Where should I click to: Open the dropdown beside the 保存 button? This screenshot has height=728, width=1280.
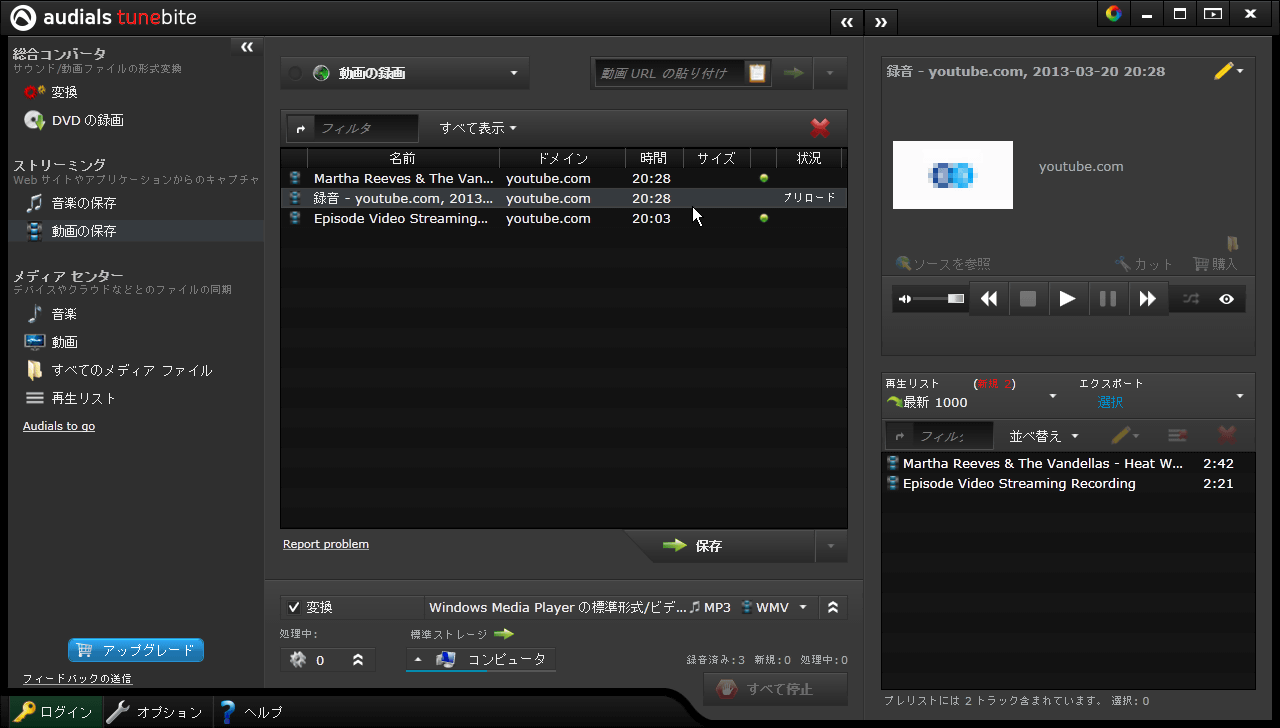[x=831, y=546]
